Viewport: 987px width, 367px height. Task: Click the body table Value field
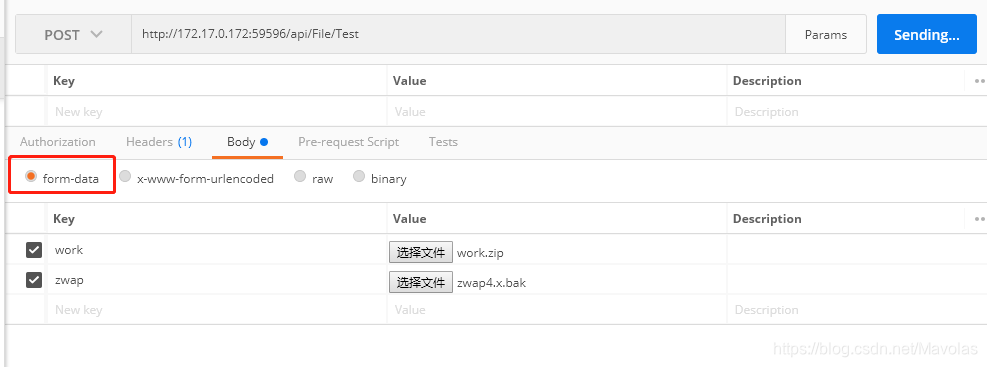pos(556,310)
